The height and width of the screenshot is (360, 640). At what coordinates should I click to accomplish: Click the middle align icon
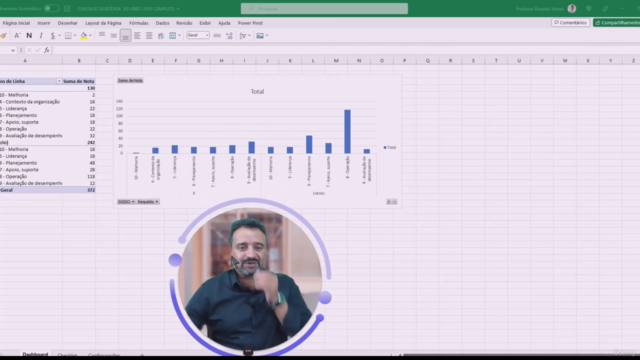(113, 36)
